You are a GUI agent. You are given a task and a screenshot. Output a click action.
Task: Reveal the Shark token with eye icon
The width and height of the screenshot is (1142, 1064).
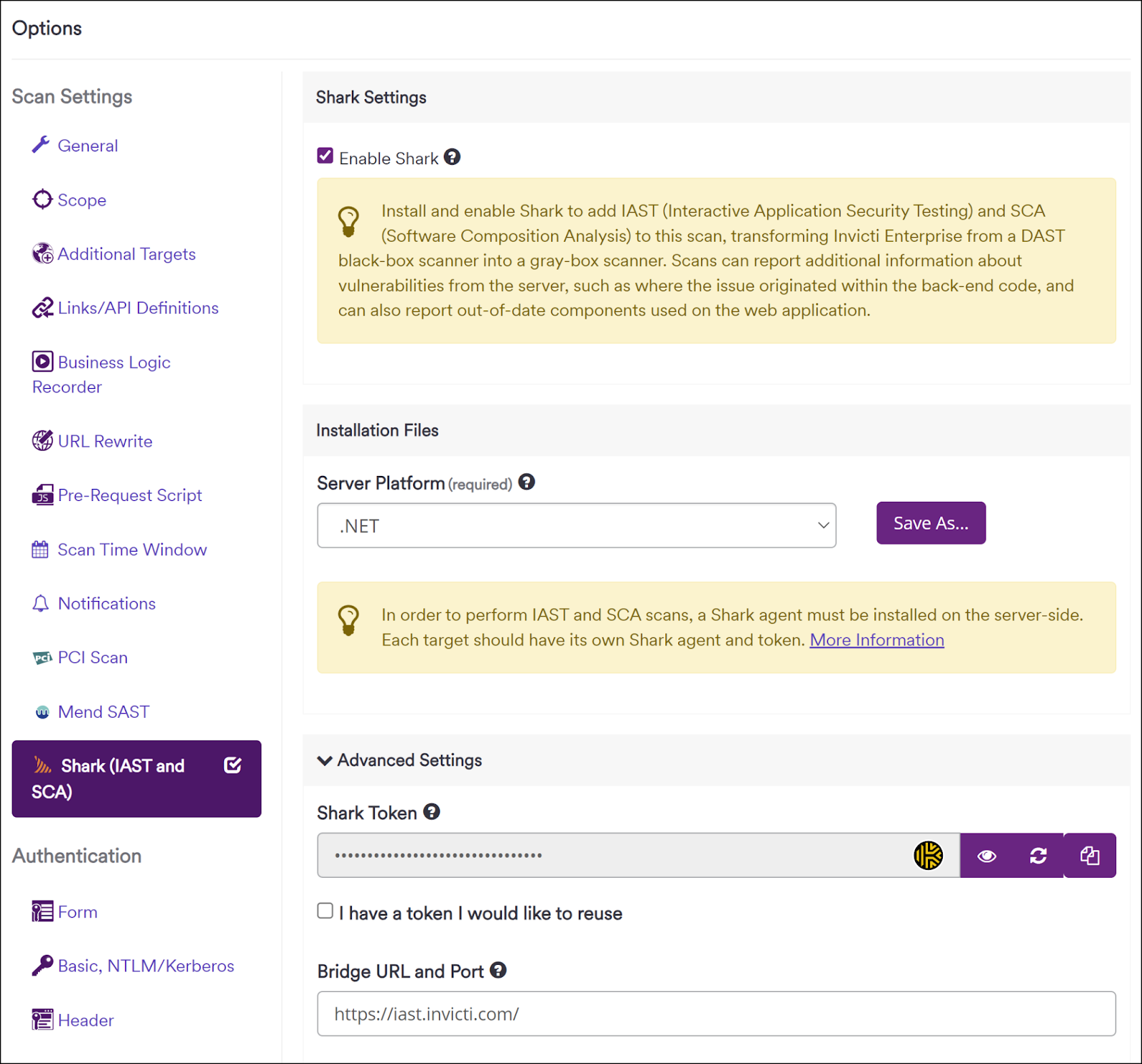(x=986, y=856)
